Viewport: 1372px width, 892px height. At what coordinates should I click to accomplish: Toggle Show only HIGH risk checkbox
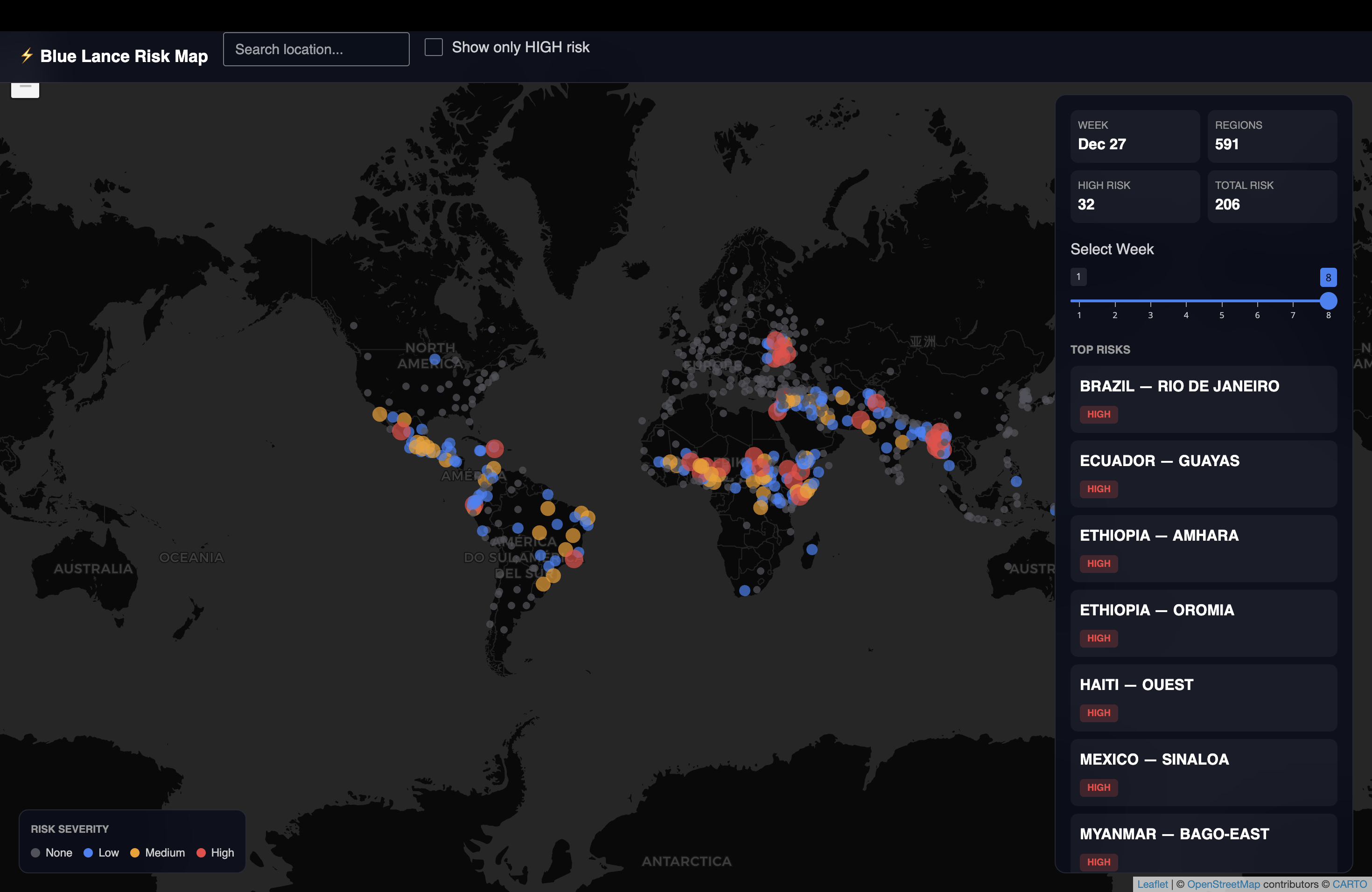coord(434,47)
